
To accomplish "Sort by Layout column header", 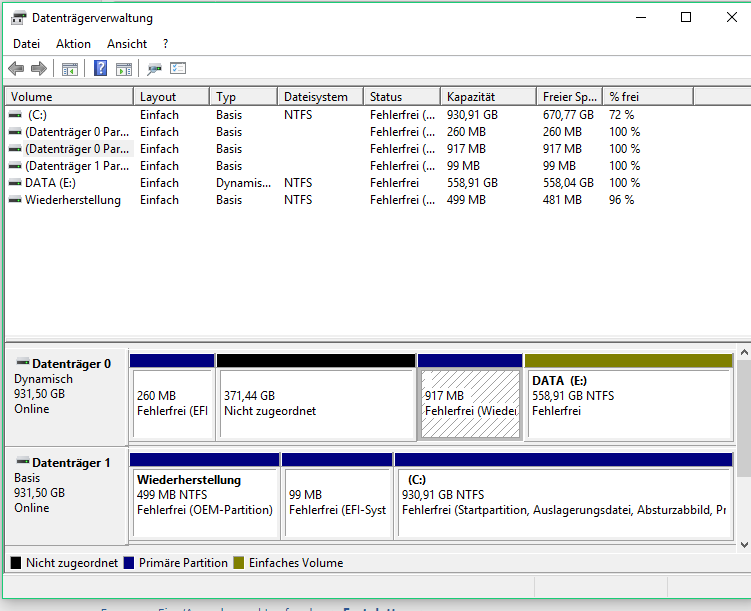I will coord(171,97).
